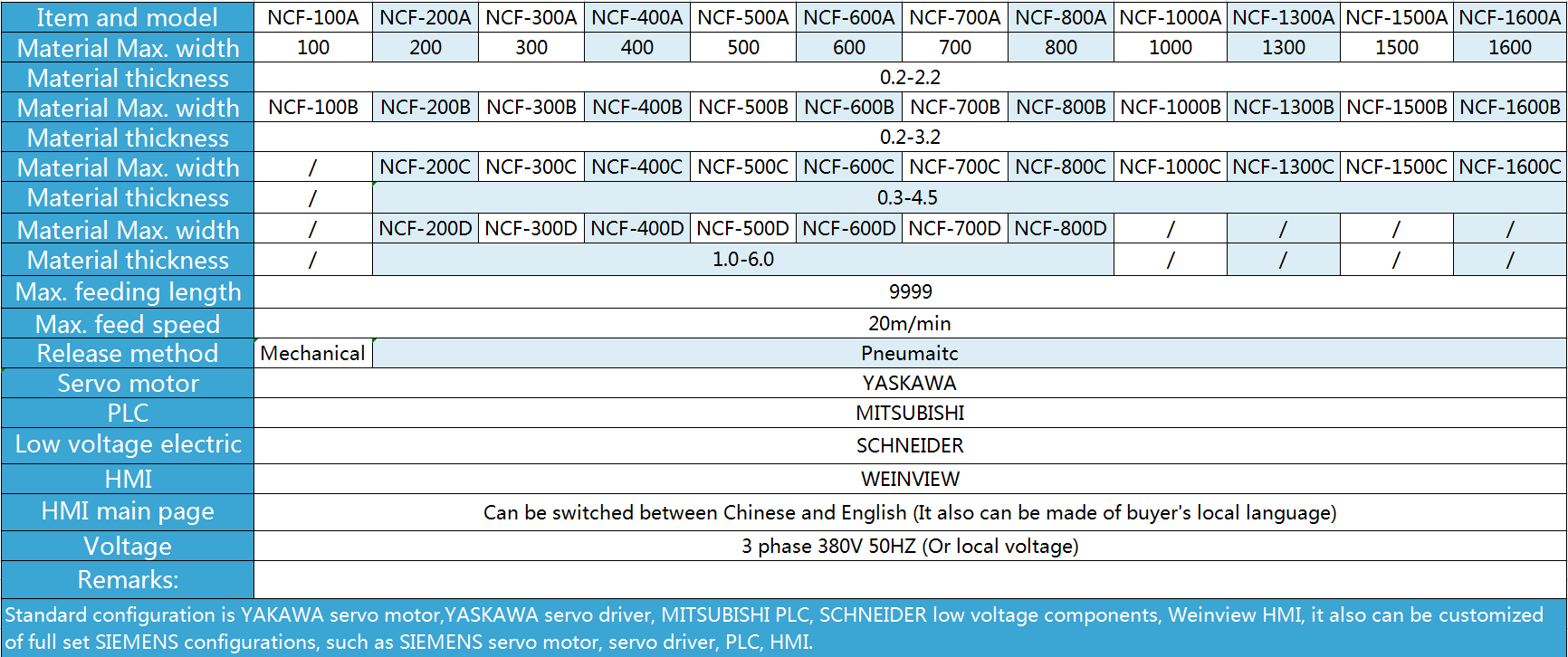Select cell NCF-300A
The height and width of the screenshot is (657, 1568).
(x=531, y=17)
